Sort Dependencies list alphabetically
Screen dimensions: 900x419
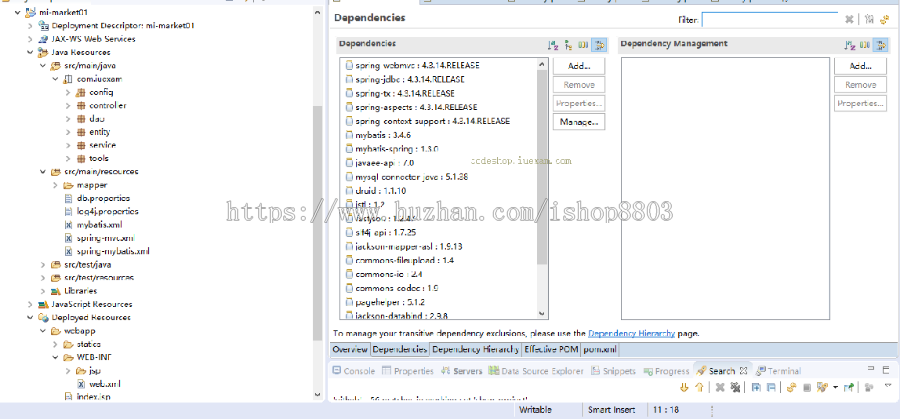tap(553, 45)
